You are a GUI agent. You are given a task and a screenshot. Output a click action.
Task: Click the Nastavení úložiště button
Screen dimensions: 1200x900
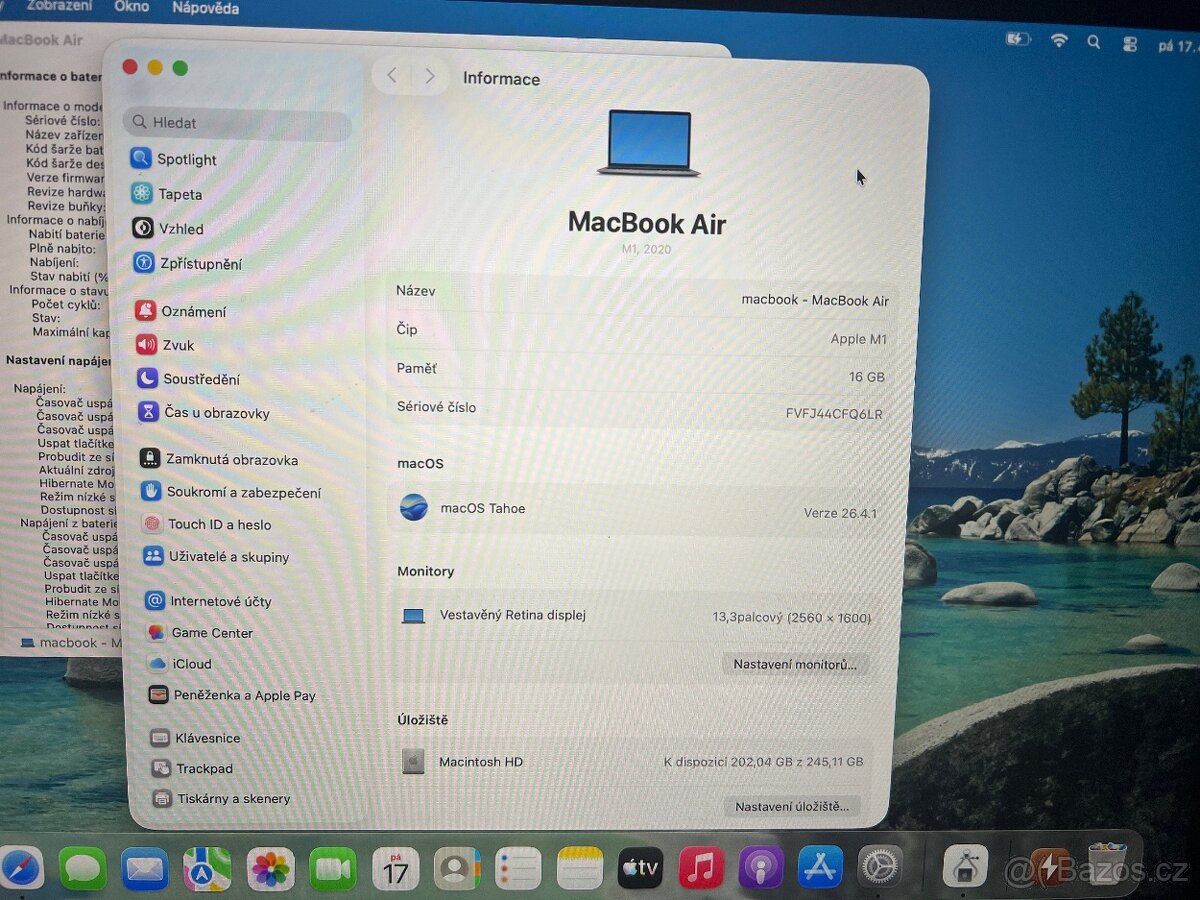pyautogui.click(x=792, y=806)
